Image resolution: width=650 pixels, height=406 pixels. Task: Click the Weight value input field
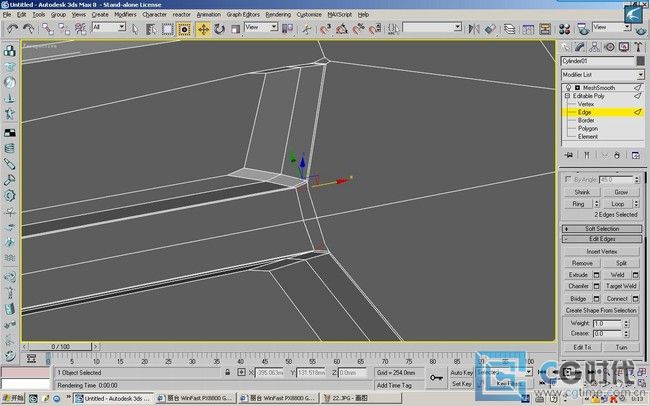click(x=608, y=323)
